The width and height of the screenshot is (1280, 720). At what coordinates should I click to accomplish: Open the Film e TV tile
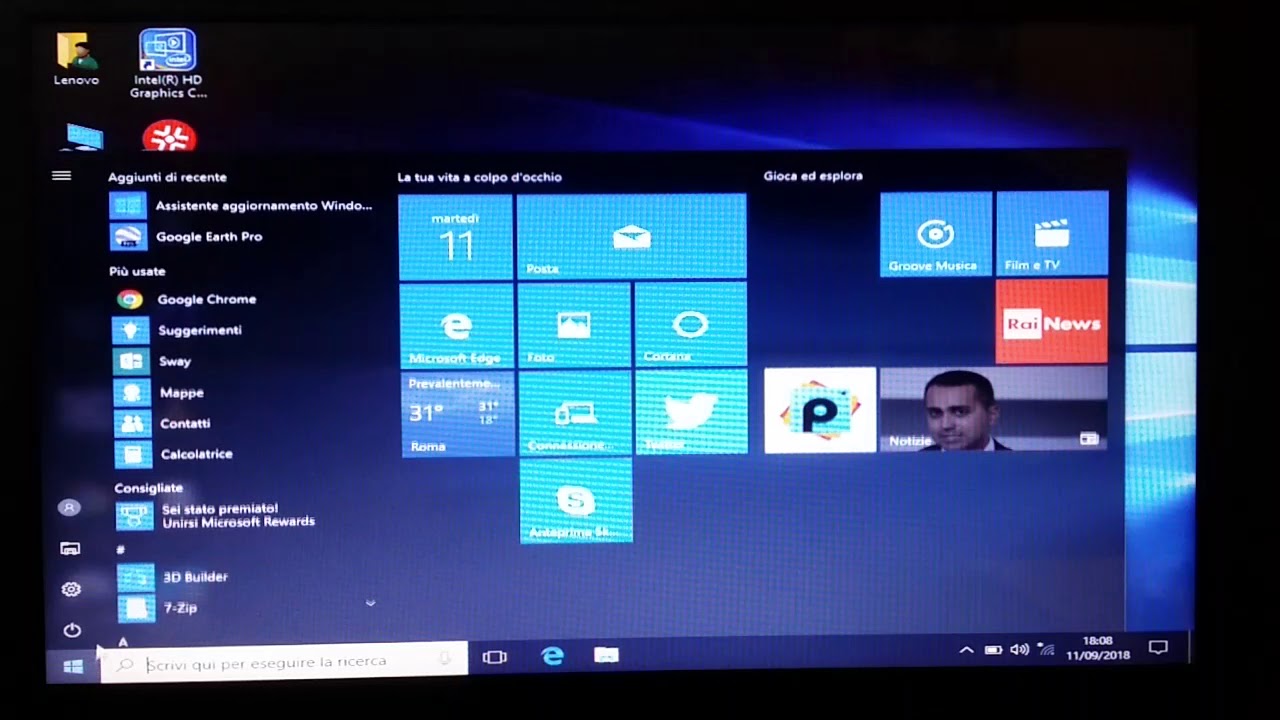click(x=1052, y=233)
